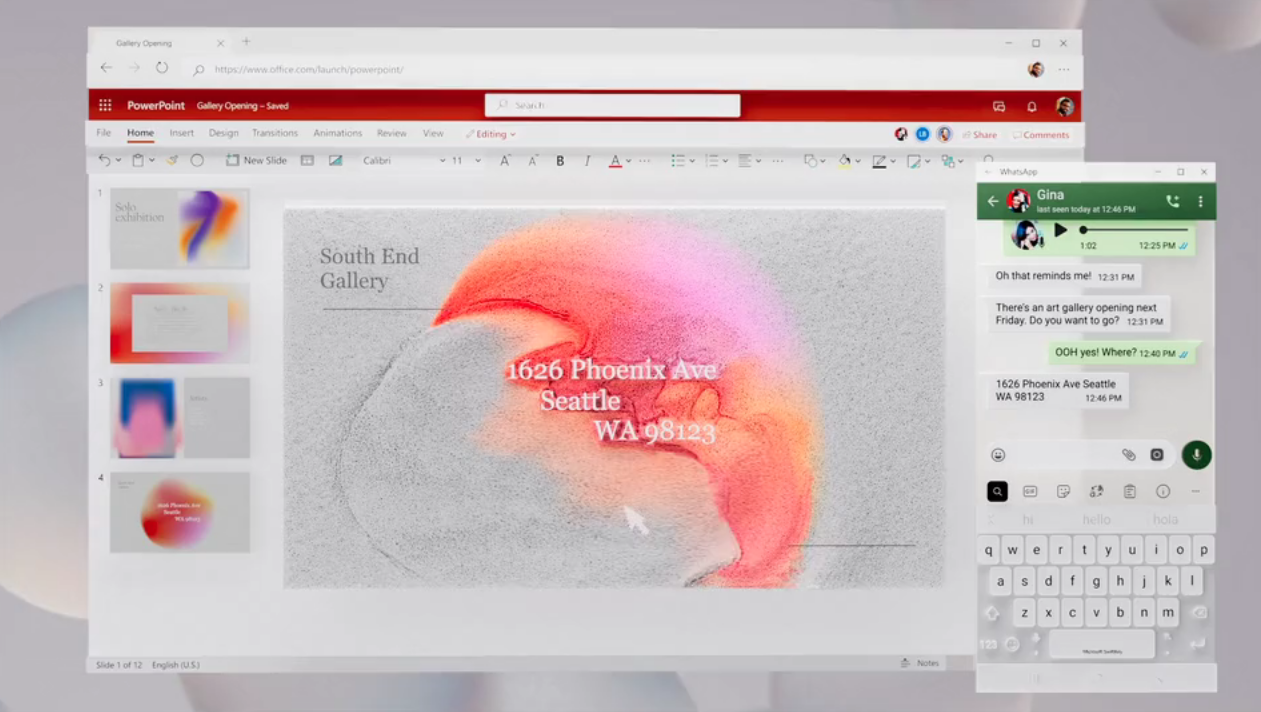Screen dimensions: 1261x712
Task: Click the presenter chat icon left of the bell
Action: pos(998,106)
